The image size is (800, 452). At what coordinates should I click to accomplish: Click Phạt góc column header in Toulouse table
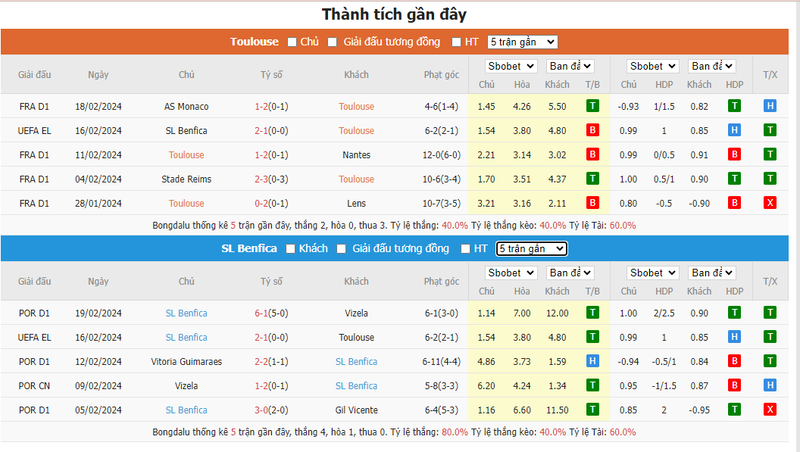(441, 74)
